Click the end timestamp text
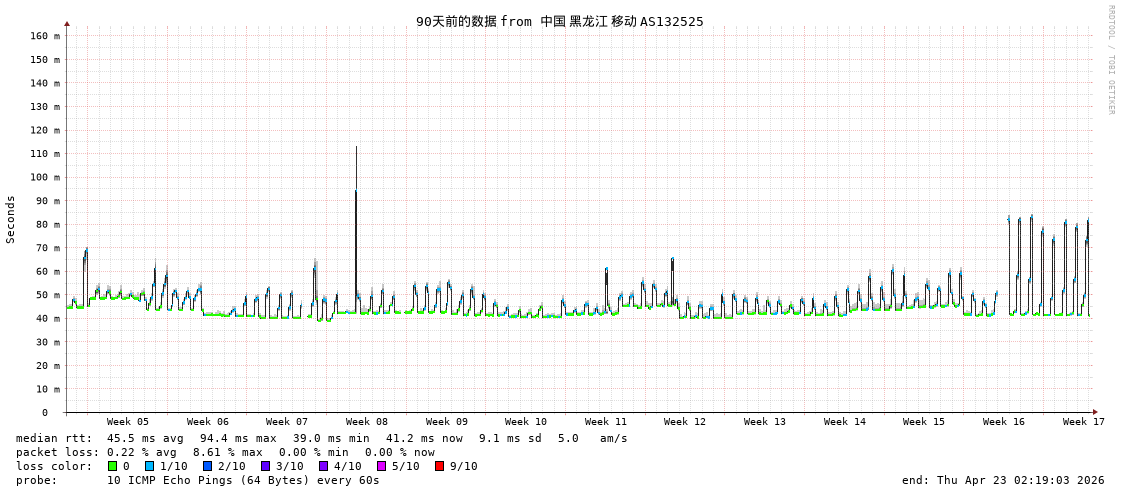This screenshot has width=1121, height=494. (1003, 480)
